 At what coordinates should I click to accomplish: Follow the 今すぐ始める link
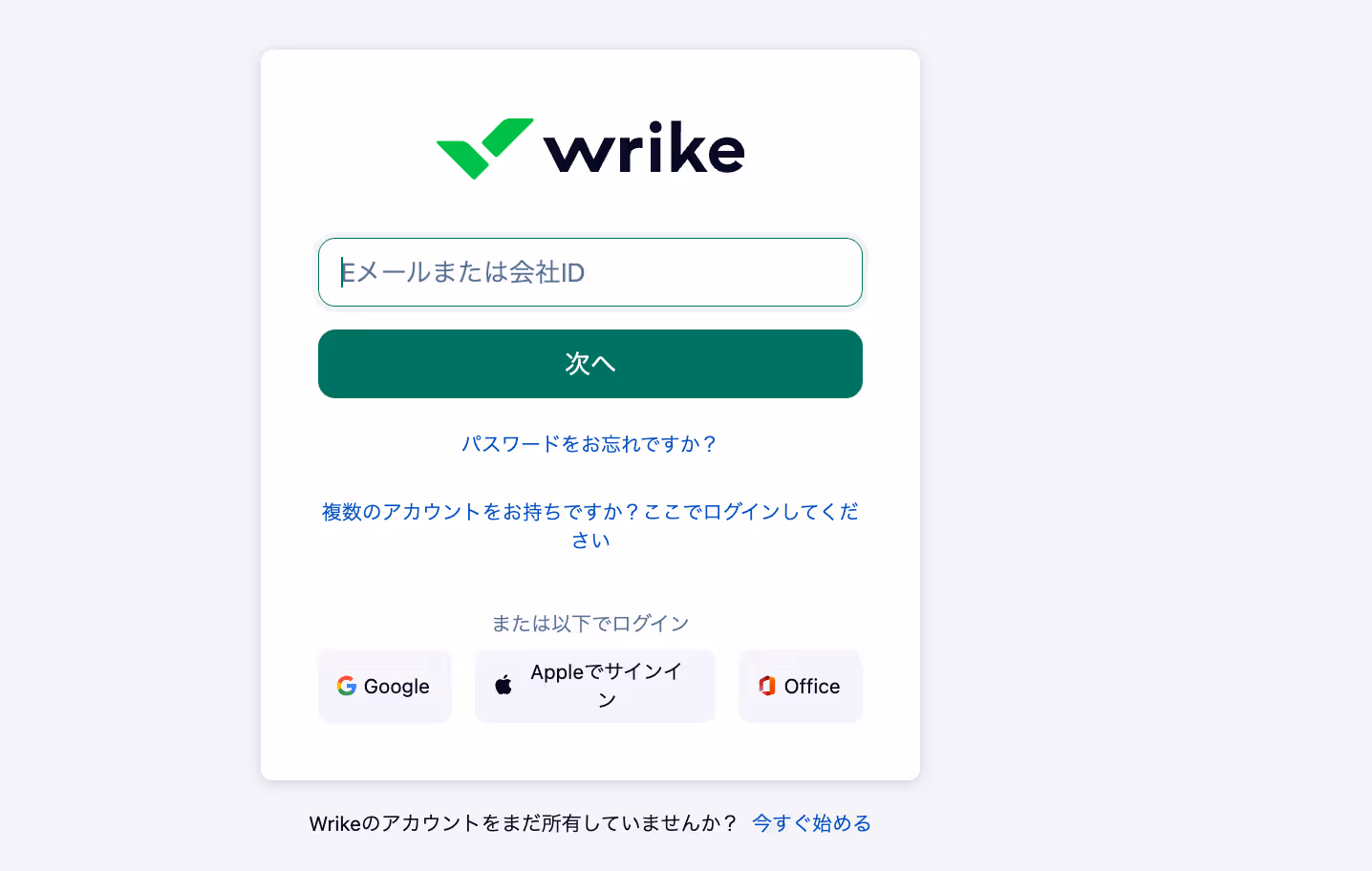812,823
